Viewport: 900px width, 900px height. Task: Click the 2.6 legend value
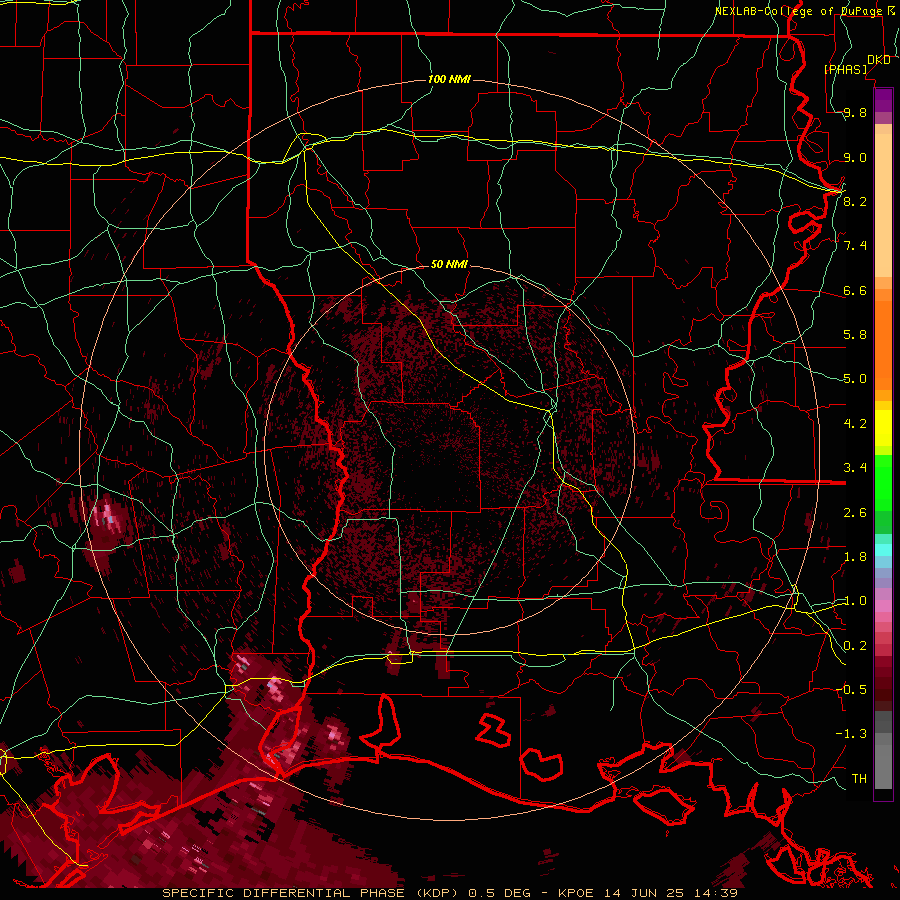point(855,513)
